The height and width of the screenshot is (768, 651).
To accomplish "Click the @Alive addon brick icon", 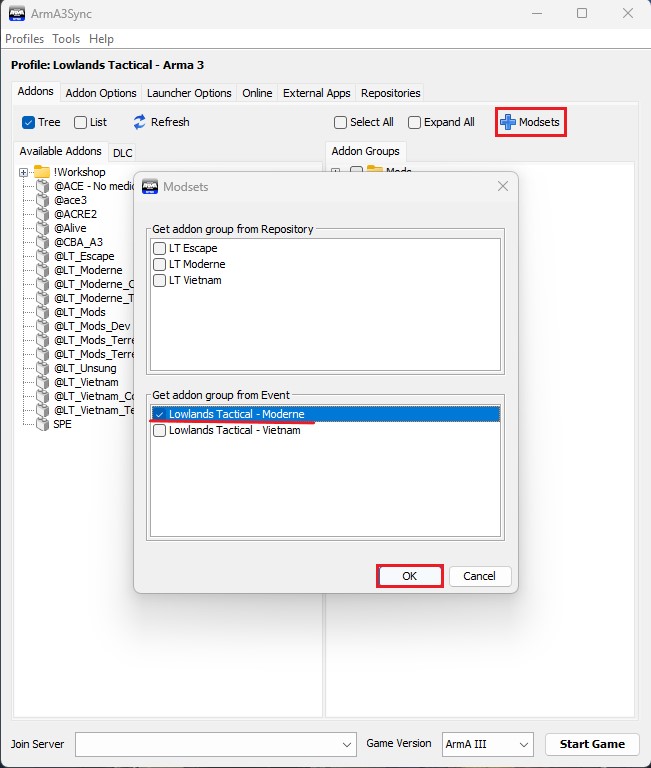I will [x=41, y=228].
